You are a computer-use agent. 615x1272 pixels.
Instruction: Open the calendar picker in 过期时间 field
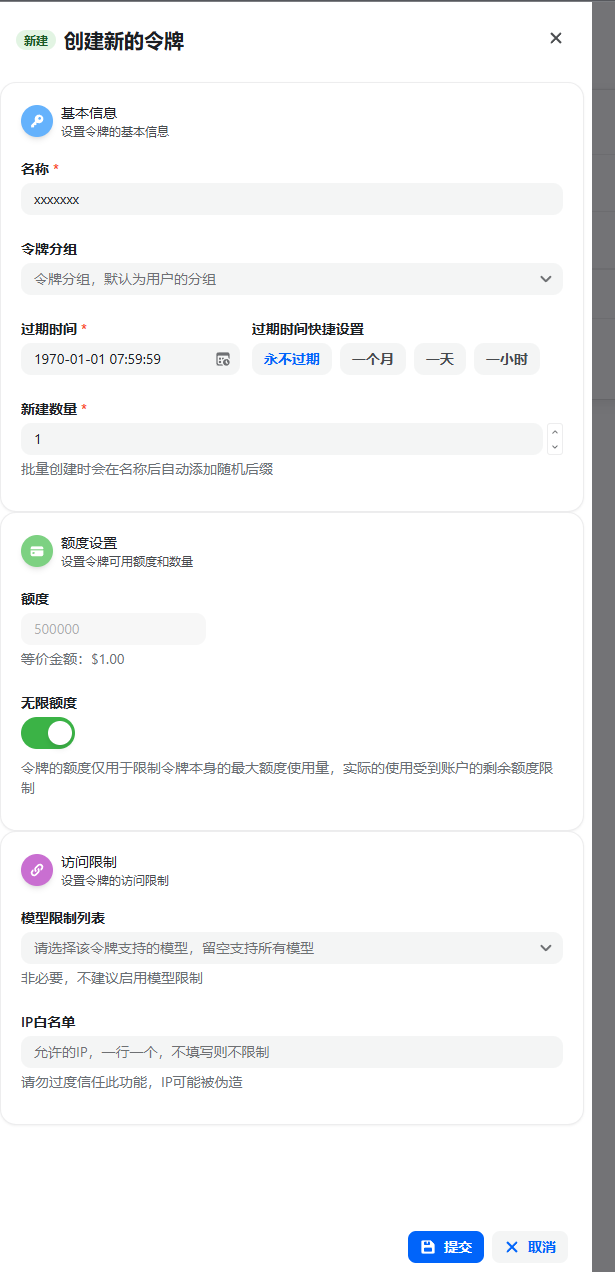tap(223, 359)
